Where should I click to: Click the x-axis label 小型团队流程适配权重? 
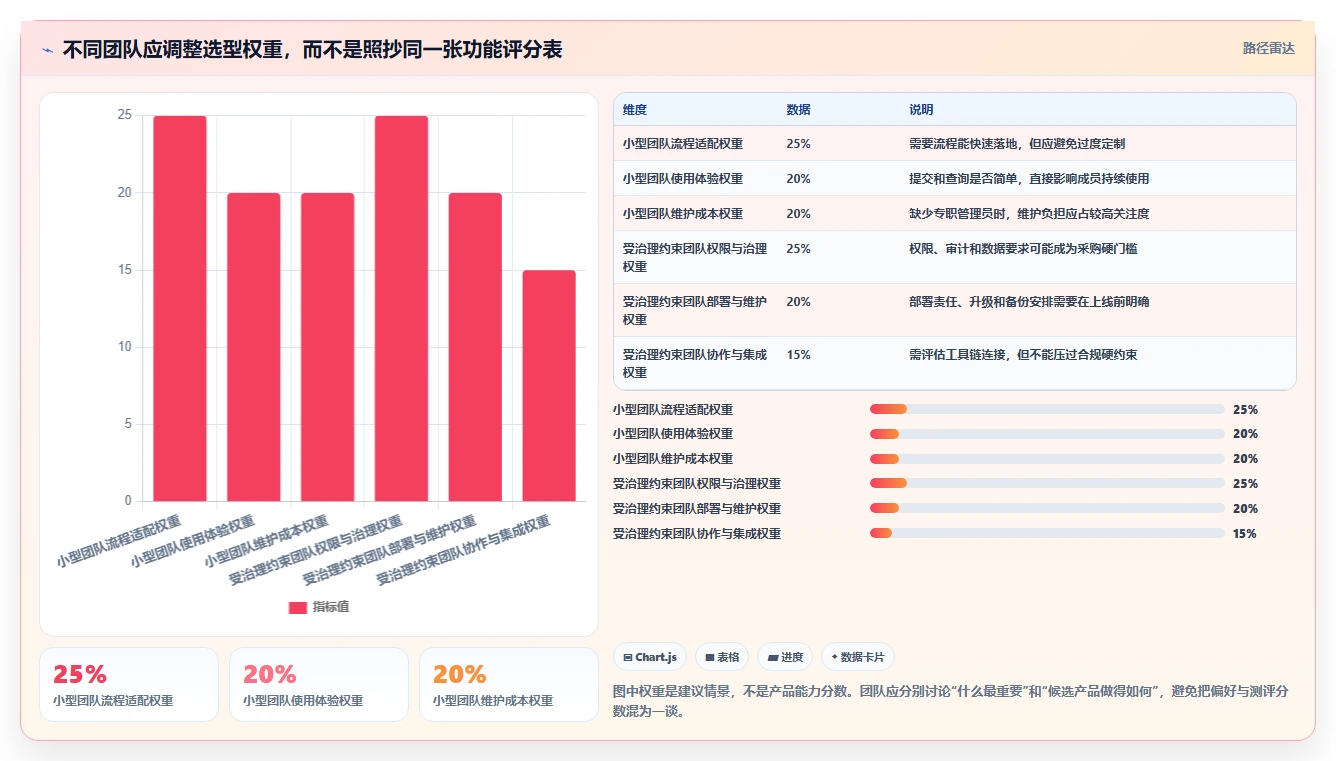(x=119, y=541)
